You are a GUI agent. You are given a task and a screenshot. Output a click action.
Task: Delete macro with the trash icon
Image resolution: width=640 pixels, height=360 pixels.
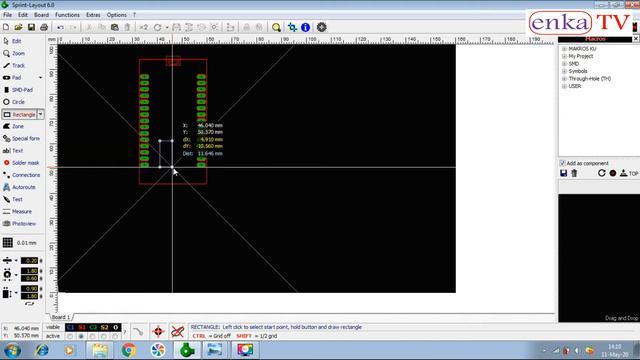coord(574,173)
